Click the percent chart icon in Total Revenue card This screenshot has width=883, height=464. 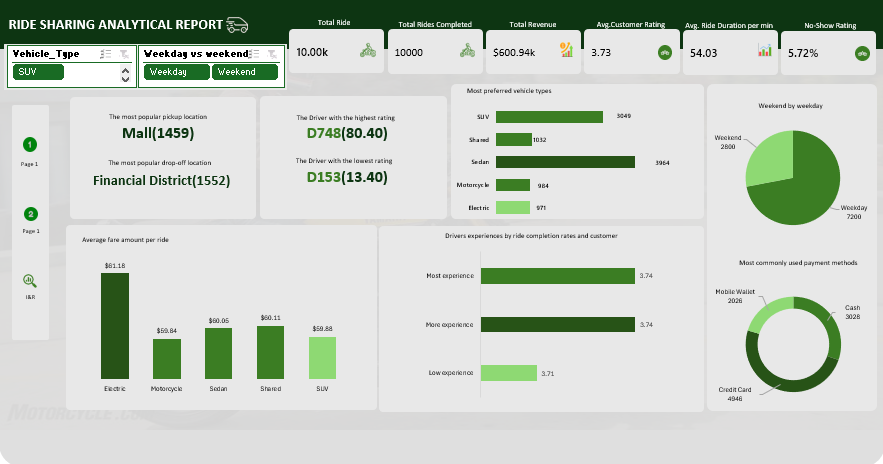coord(566,50)
